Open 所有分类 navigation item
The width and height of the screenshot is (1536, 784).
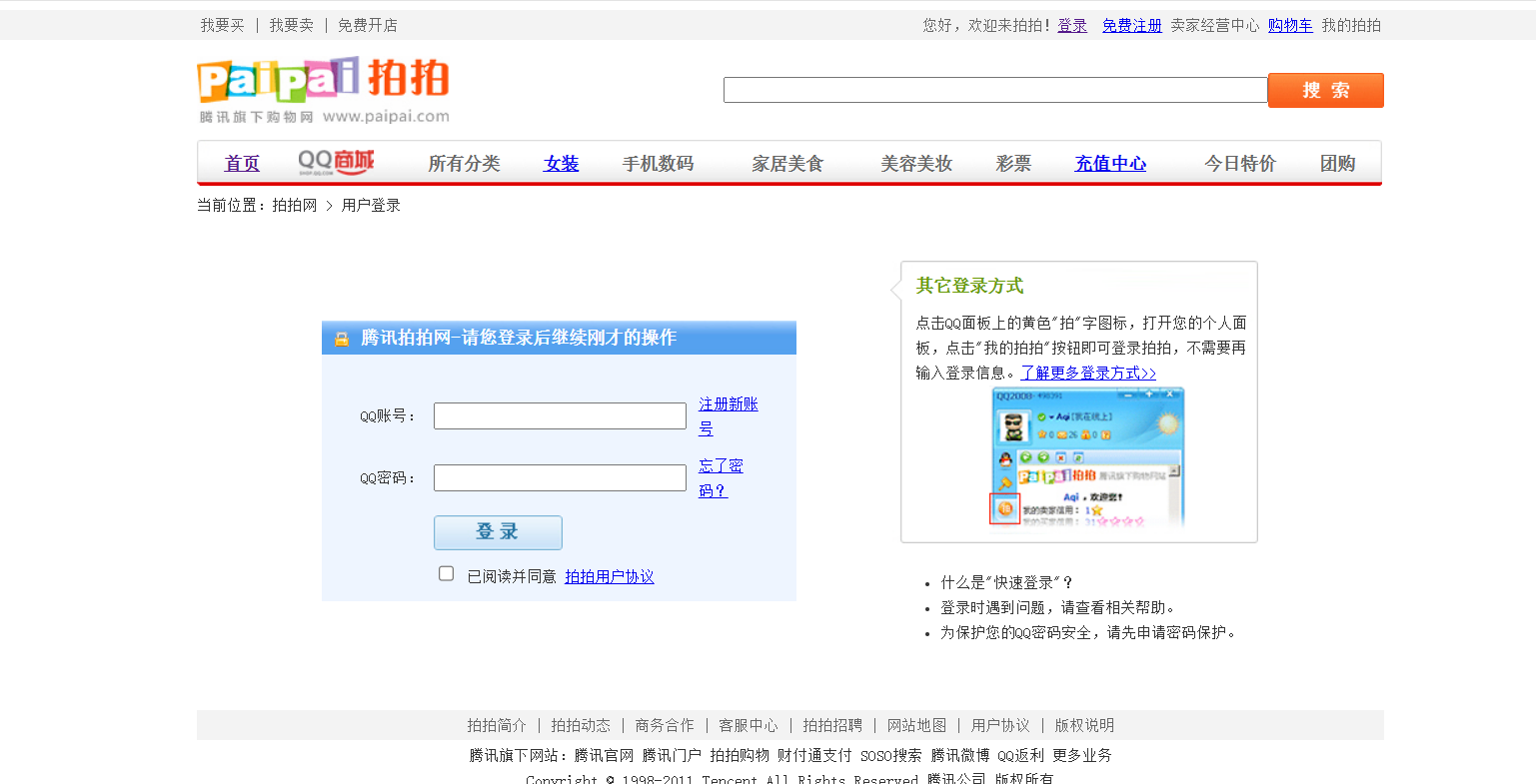464,163
